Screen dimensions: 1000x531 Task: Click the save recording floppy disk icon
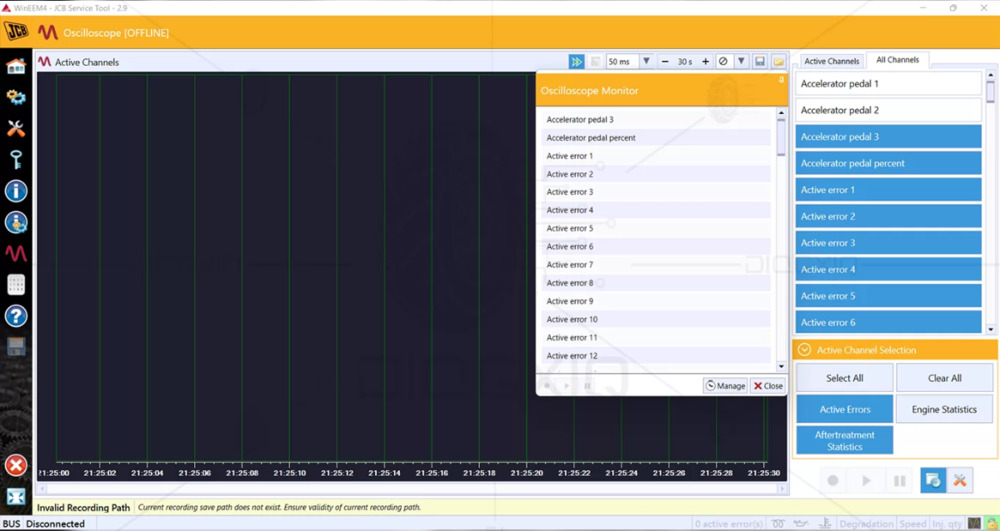[760, 62]
